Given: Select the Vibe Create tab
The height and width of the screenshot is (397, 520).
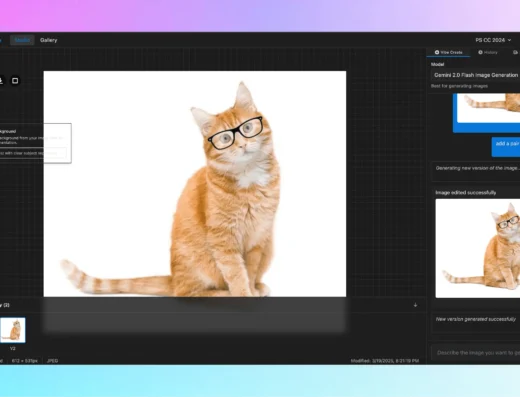Looking at the screenshot, I should 448,52.
